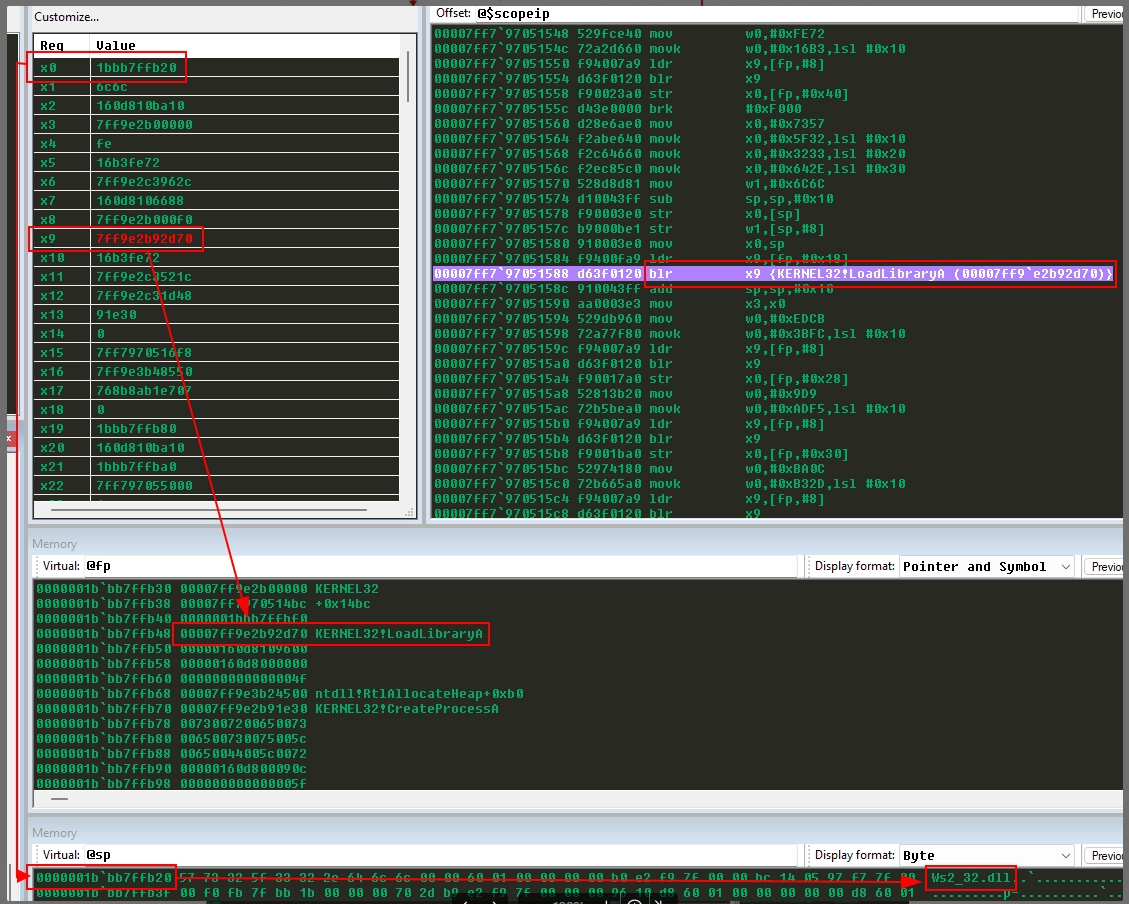Select the brk #0xF000 instruction line
Screen dimensions: 1129x904
(x=617, y=109)
